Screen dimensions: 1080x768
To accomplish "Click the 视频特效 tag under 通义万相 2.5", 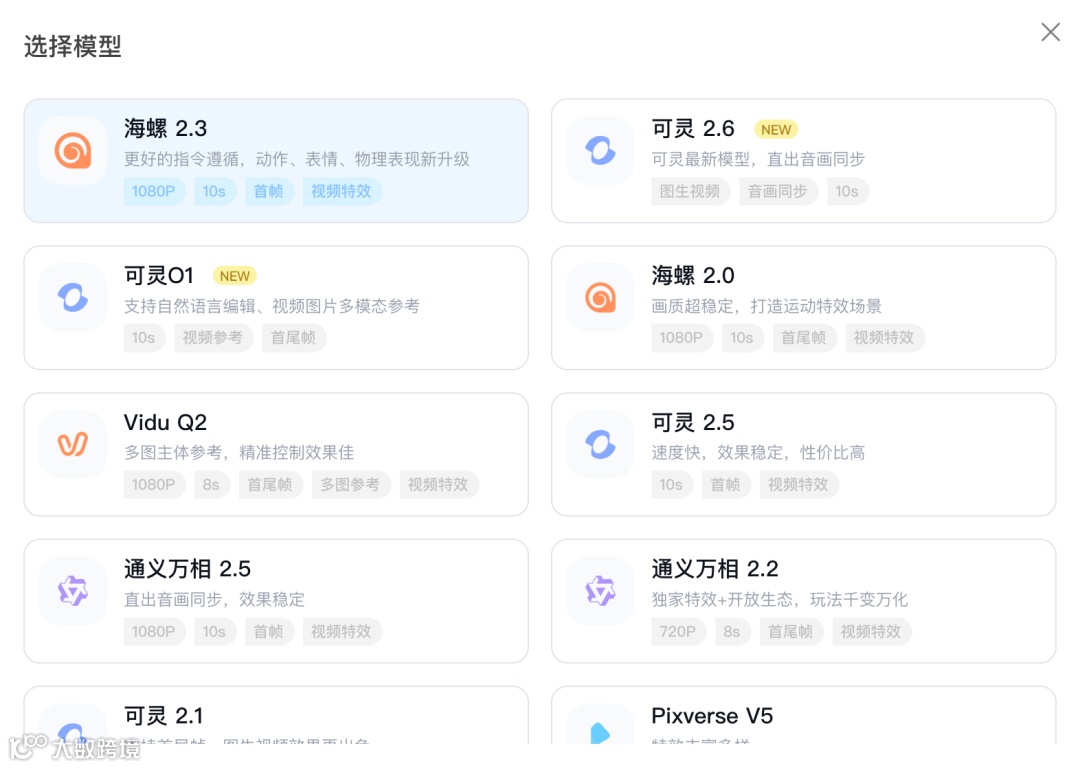I will click(341, 631).
